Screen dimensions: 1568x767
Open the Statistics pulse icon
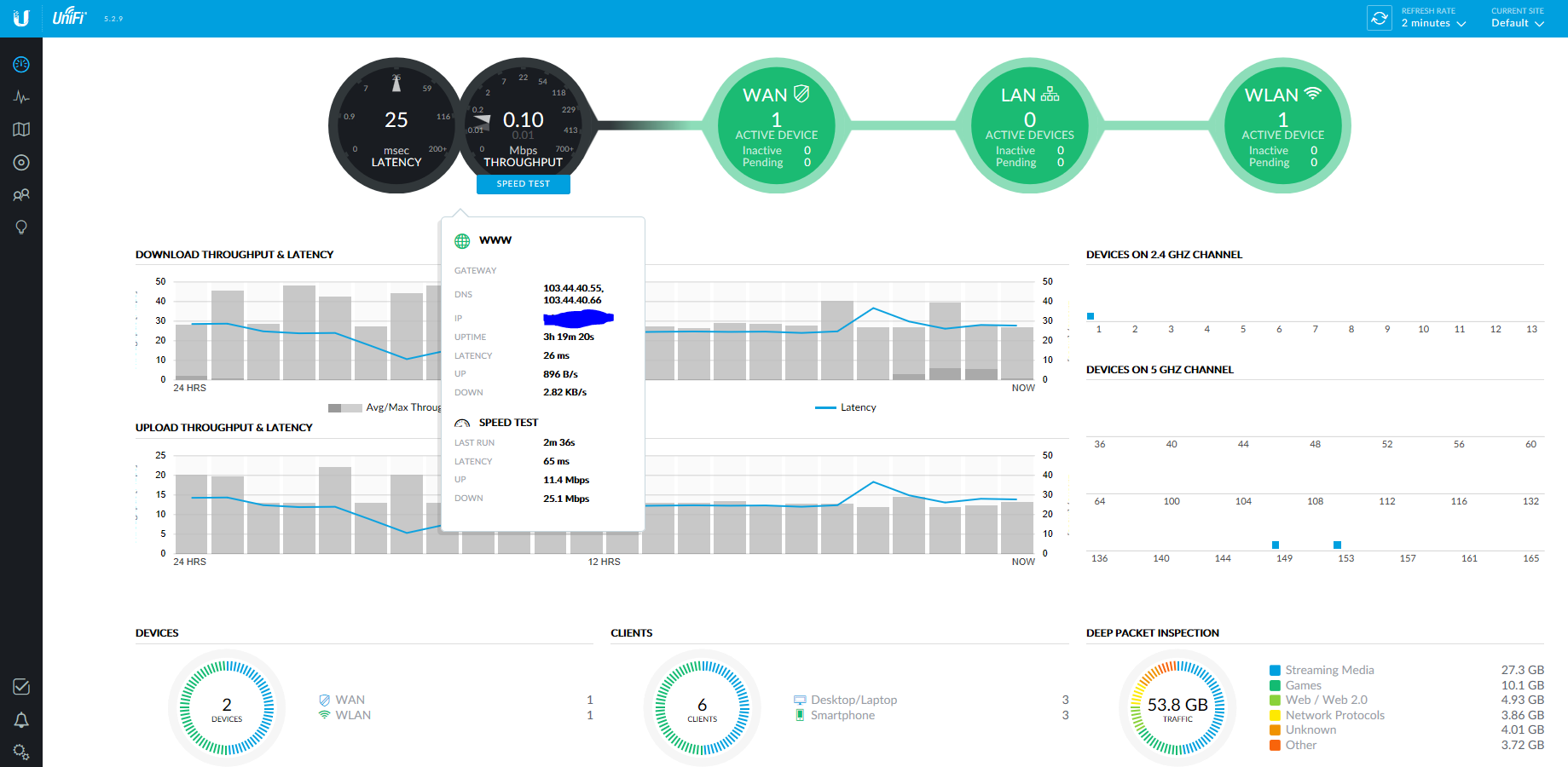[x=21, y=97]
